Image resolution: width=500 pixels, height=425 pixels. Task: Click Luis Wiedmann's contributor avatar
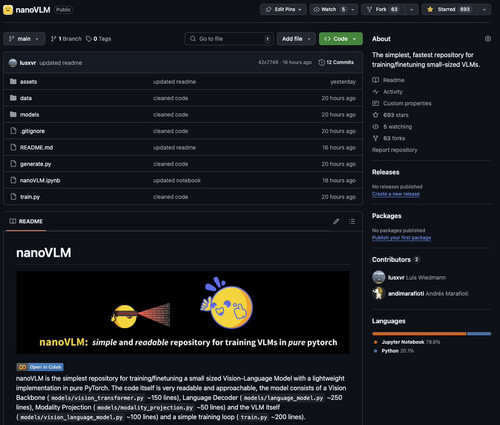[x=378, y=277]
